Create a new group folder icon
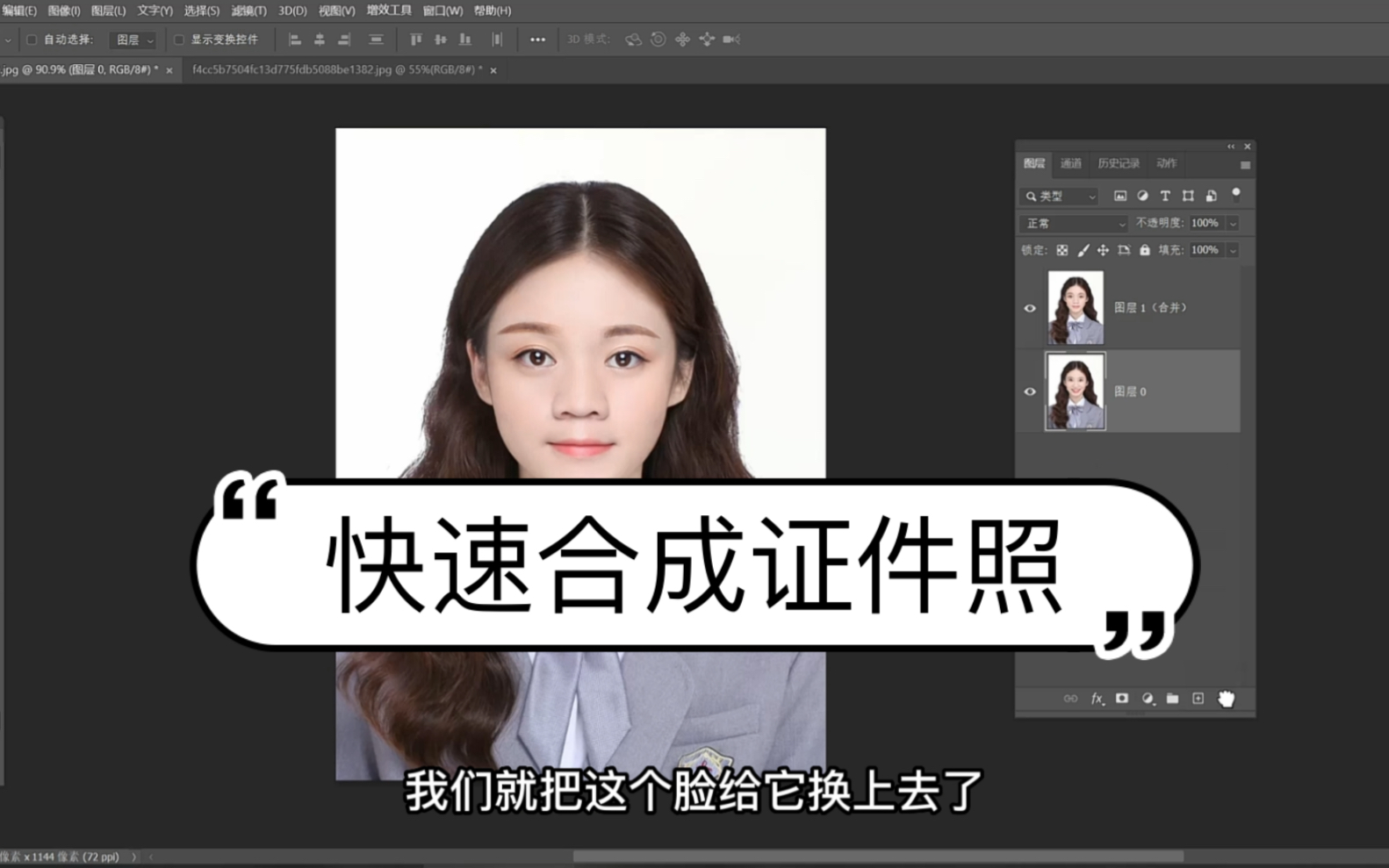Image resolution: width=1389 pixels, height=868 pixels. (x=1173, y=699)
